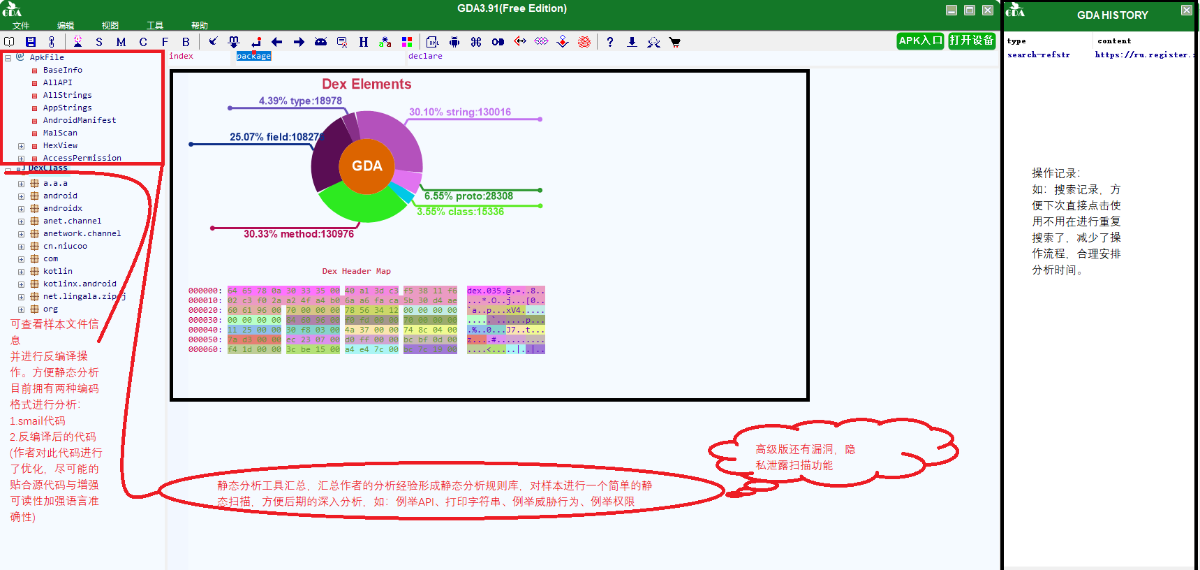Open the 编辑 menu

pos(66,25)
